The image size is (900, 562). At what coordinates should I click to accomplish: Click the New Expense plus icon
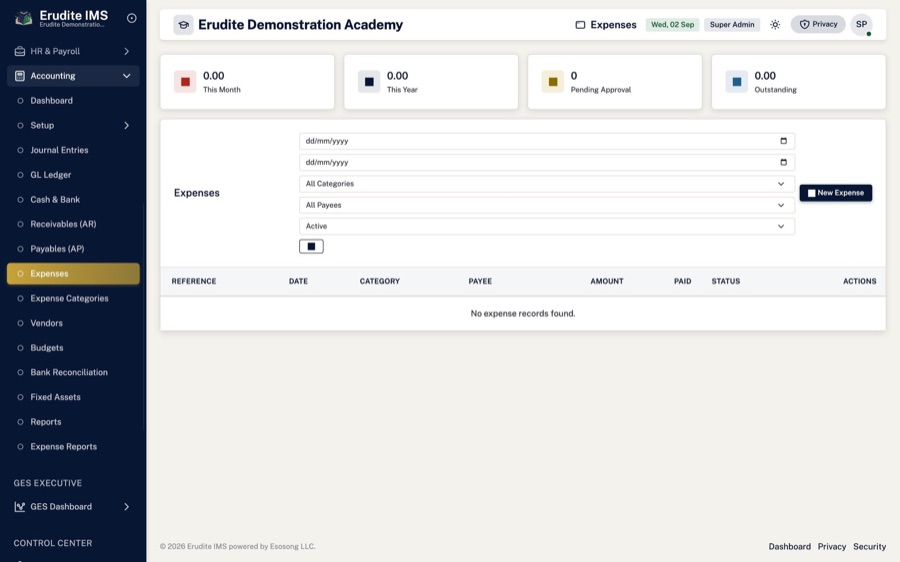point(812,193)
